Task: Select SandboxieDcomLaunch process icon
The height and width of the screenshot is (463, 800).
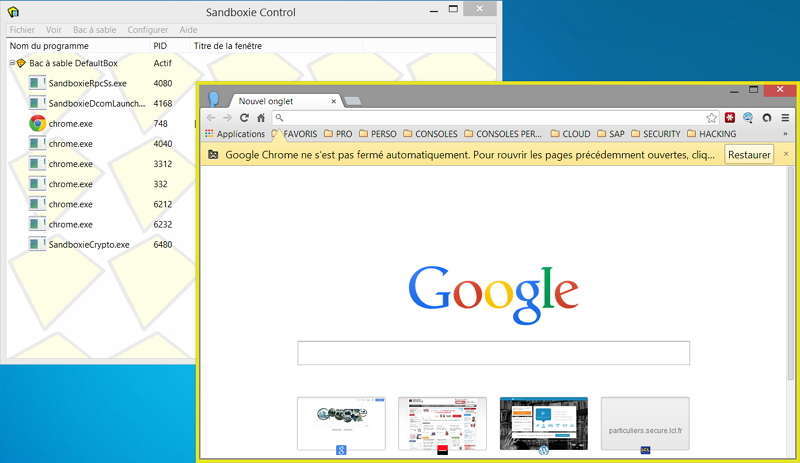Action: click(37, 103)
